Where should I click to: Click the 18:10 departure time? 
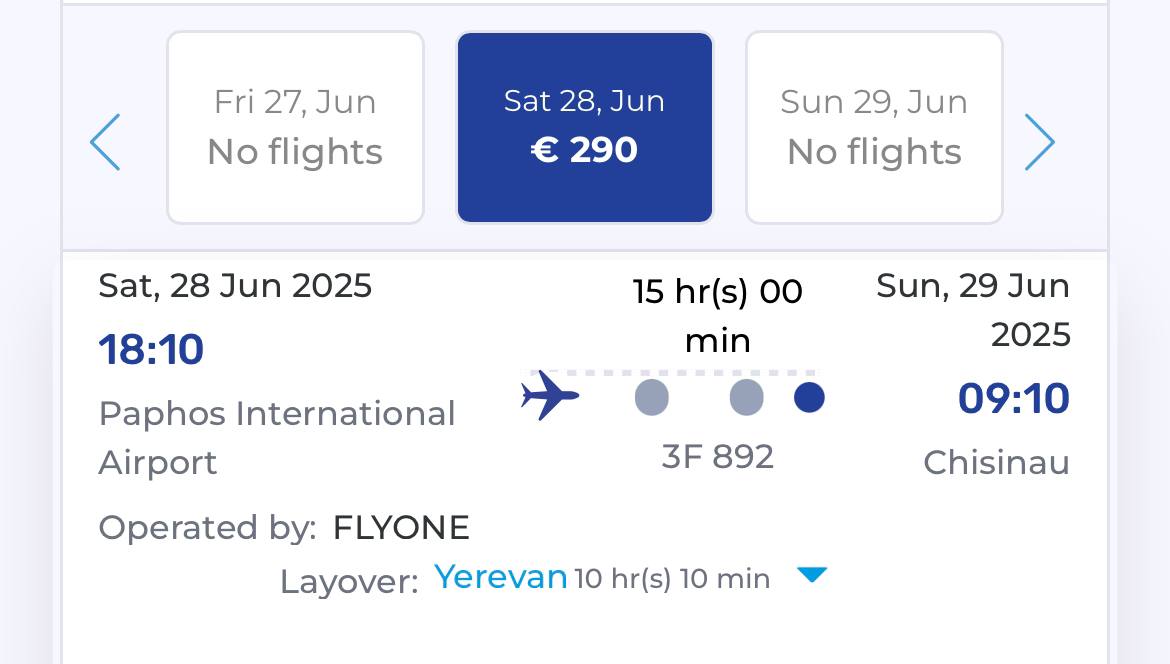[151, 349]
